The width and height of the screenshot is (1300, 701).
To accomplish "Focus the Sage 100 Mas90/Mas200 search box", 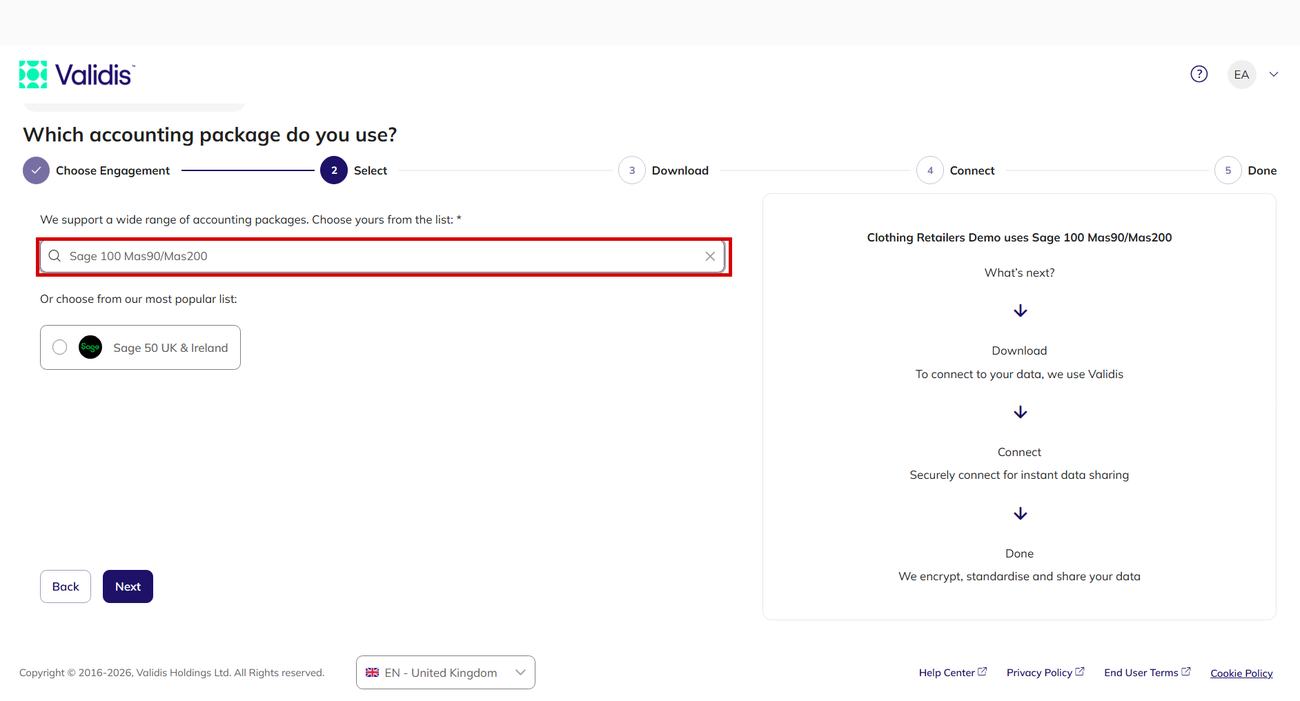I will pyautogui.click(x=384, y=256).
